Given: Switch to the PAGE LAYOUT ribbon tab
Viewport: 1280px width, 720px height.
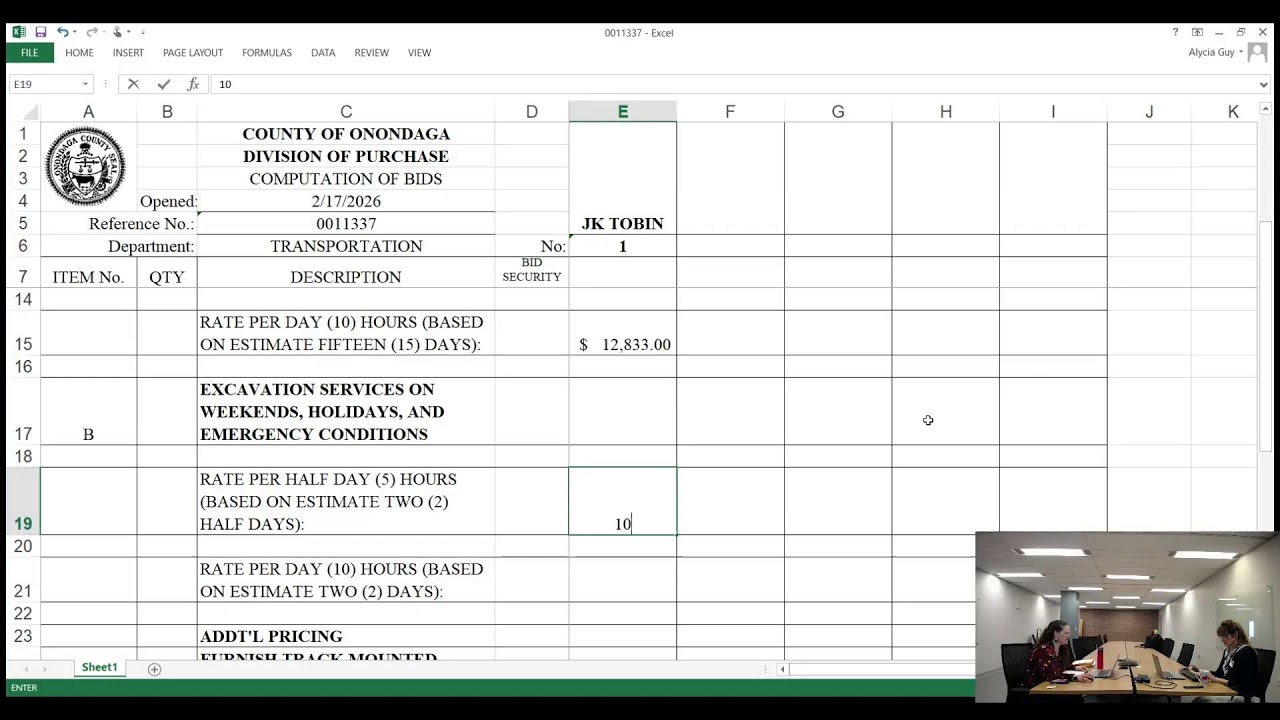Looking at the screenshot, I should (x=193, y=52).
